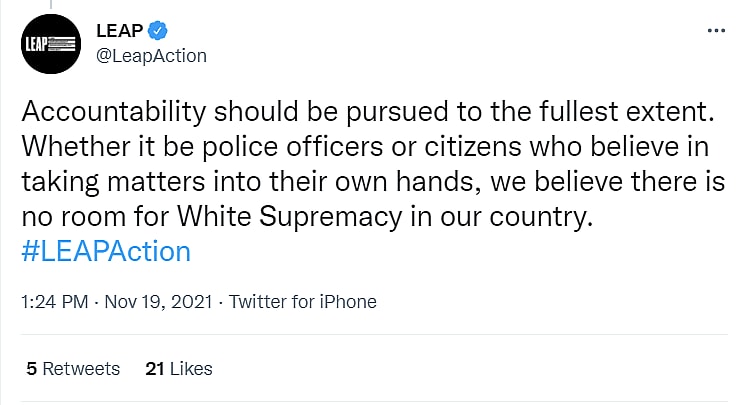Screen dimensions: 747x405
Task: View the 5 Retweets list
Action: coord(73,368)
